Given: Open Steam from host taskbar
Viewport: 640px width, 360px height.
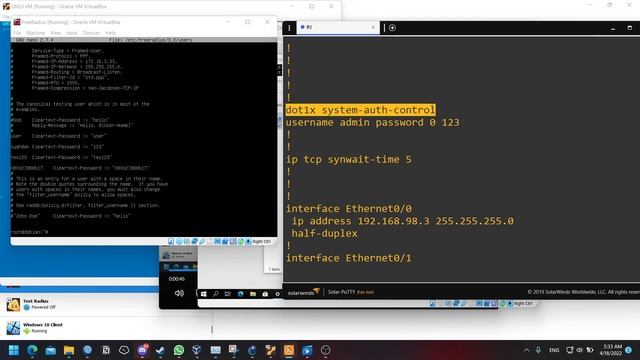Looking at the screenshot, I should coord(160,350).
